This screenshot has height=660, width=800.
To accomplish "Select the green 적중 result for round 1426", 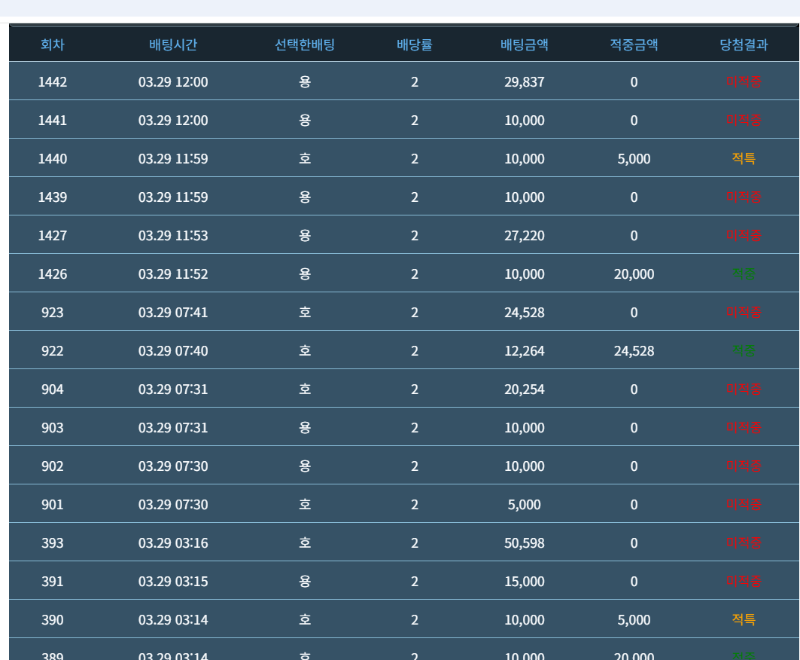I will 743,274.
